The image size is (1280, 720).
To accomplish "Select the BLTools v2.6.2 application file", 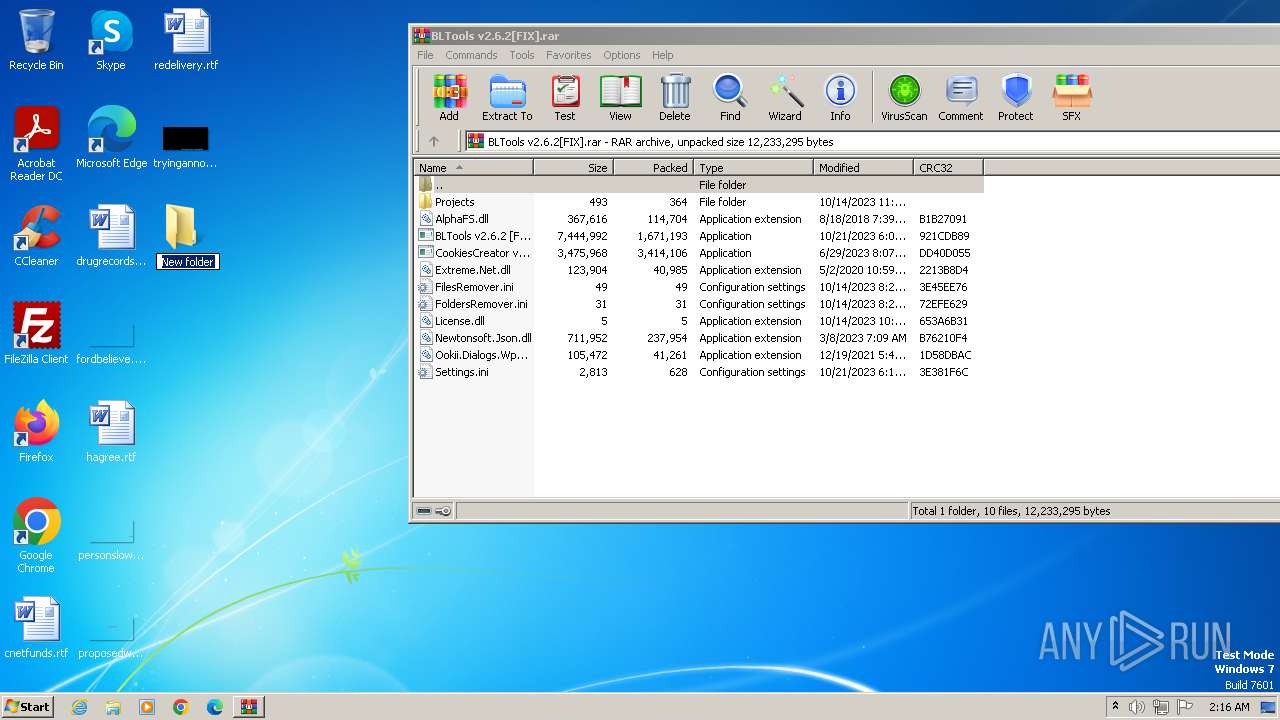I will tap(699, 236).
